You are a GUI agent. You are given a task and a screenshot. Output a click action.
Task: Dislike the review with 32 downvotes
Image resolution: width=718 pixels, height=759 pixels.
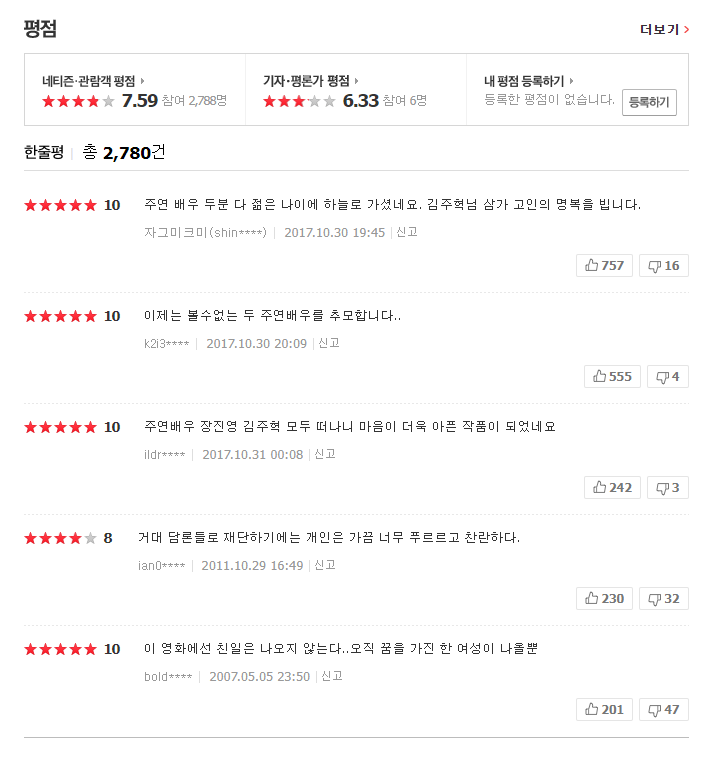coord(663,598)
